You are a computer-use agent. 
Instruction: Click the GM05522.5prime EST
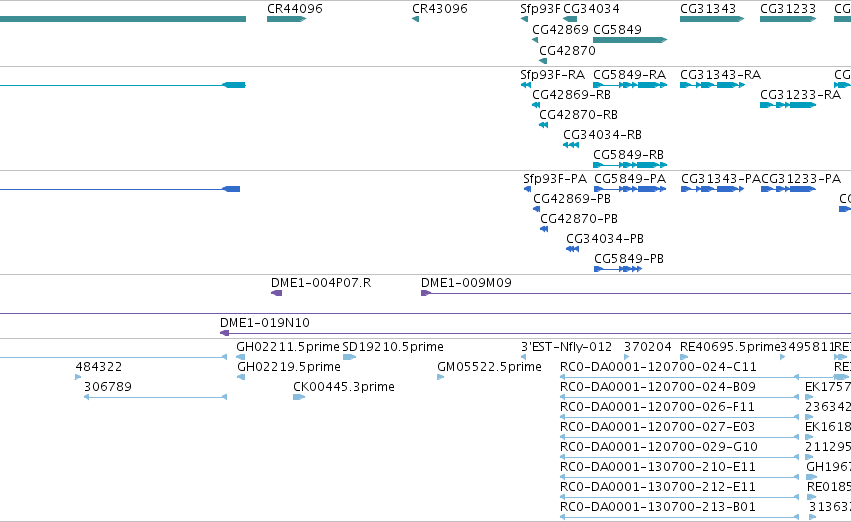(x=440, y=378)
